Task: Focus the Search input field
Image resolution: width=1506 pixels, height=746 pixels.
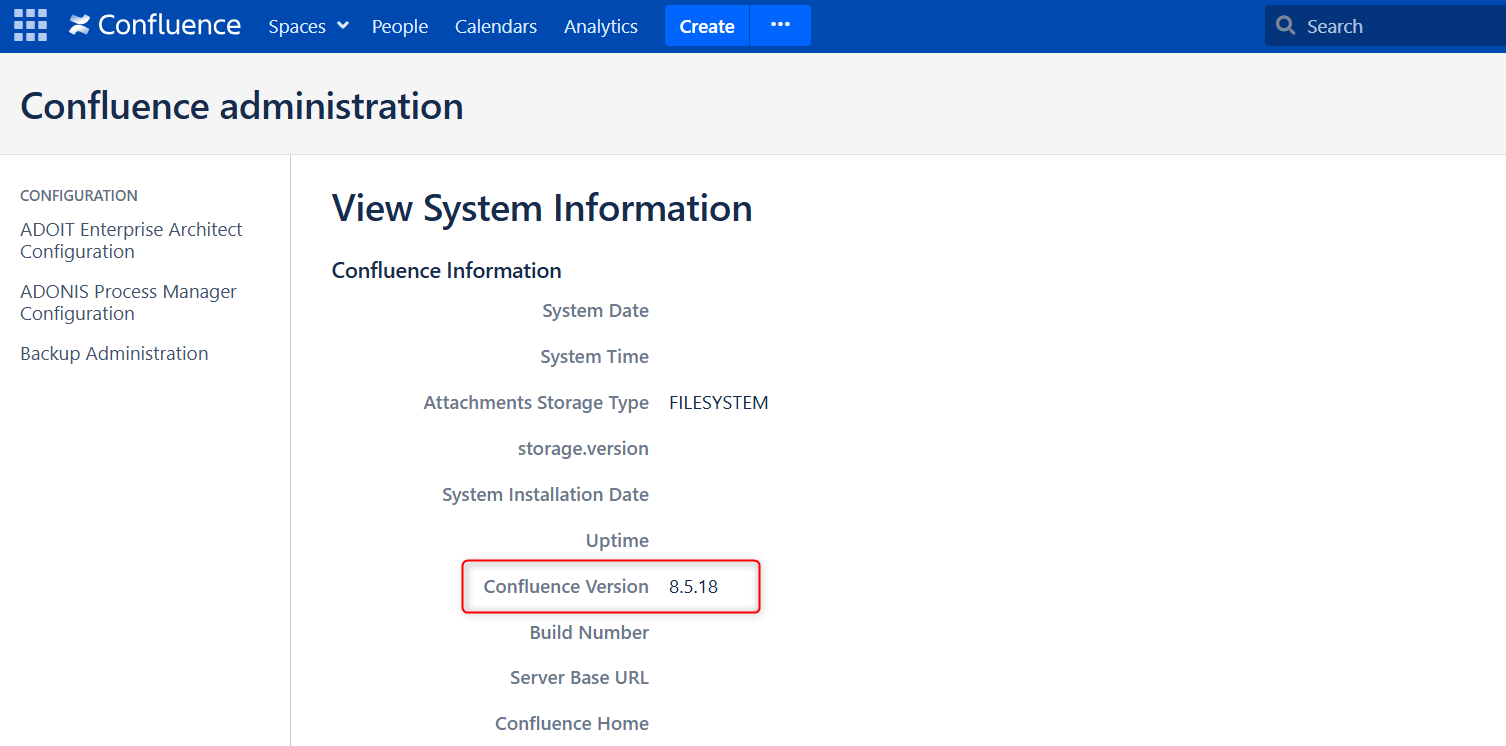Action: (1385, 26)
